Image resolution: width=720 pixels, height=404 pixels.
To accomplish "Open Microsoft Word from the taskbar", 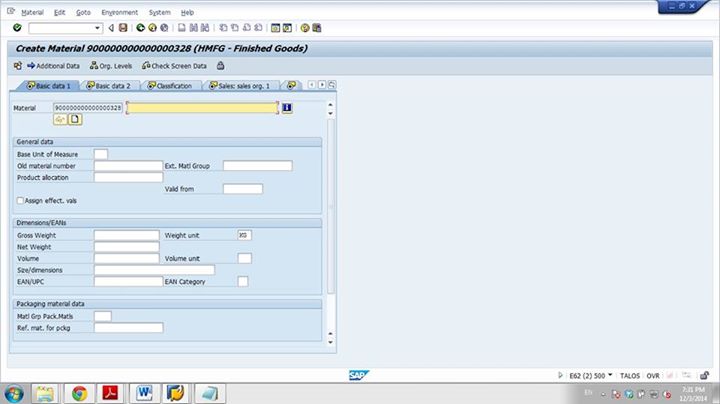I will [x=145, y=393].
